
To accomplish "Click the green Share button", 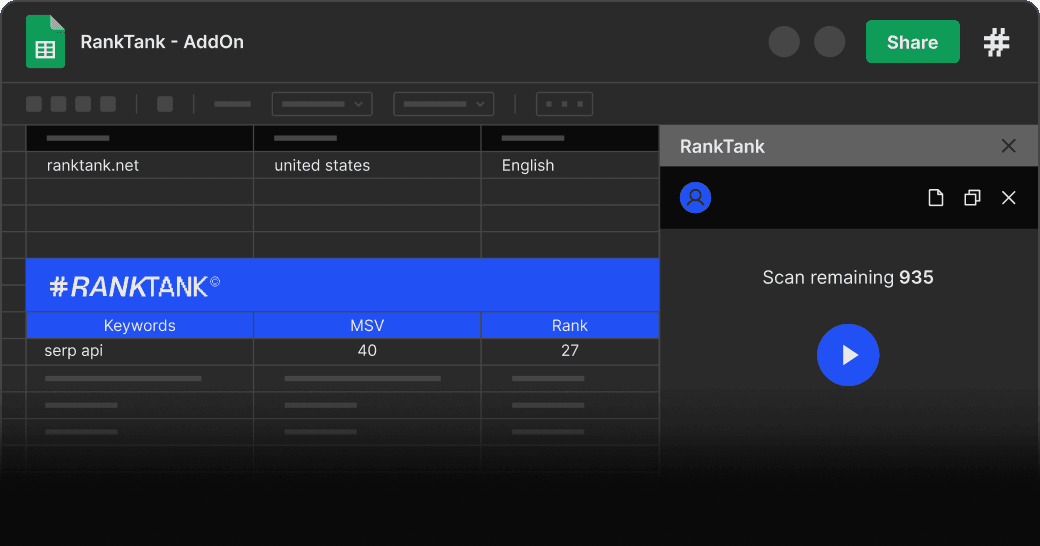I will tap(913, 42).
